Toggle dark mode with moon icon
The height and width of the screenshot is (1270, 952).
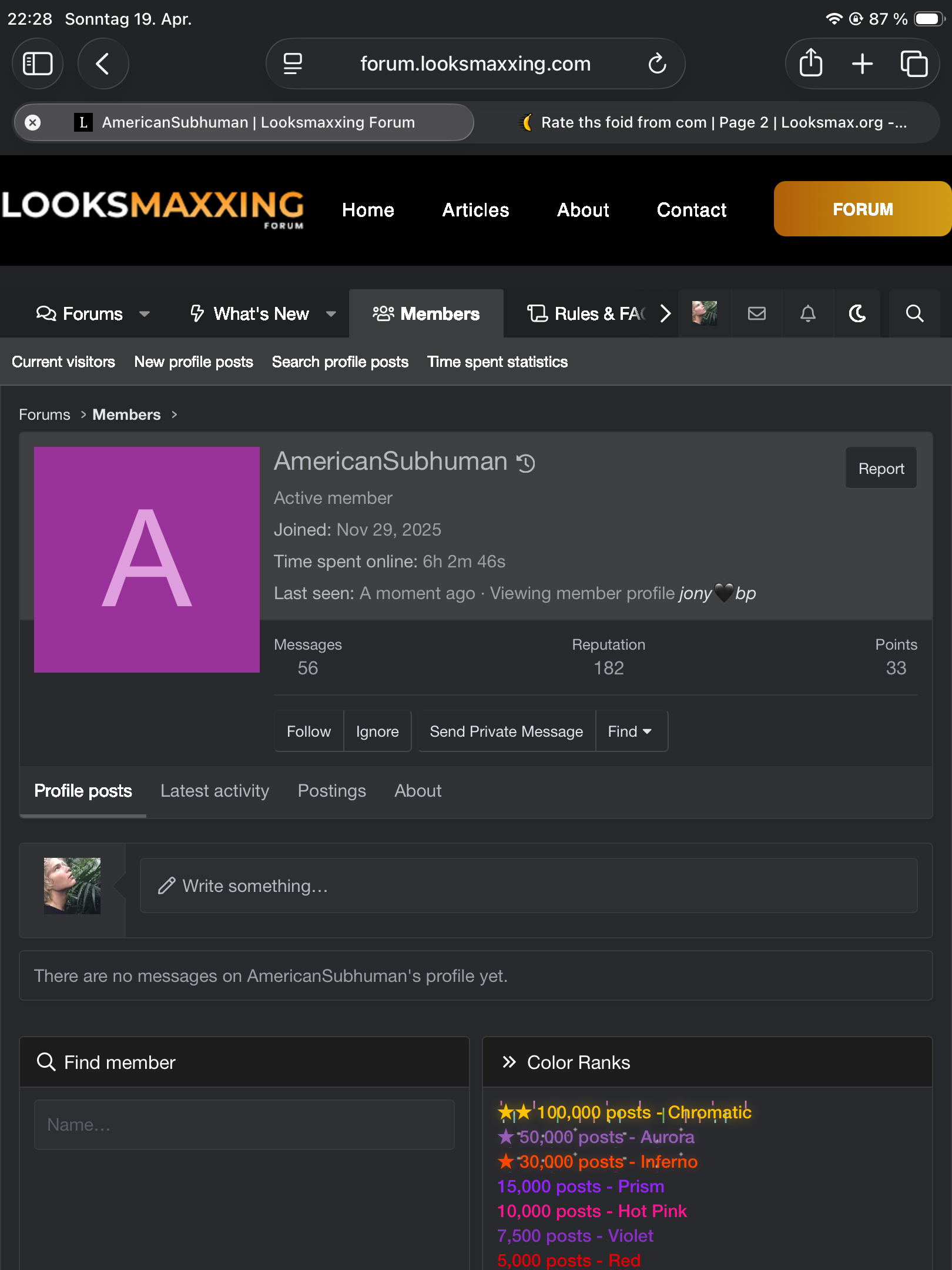(x=857, y=313)
